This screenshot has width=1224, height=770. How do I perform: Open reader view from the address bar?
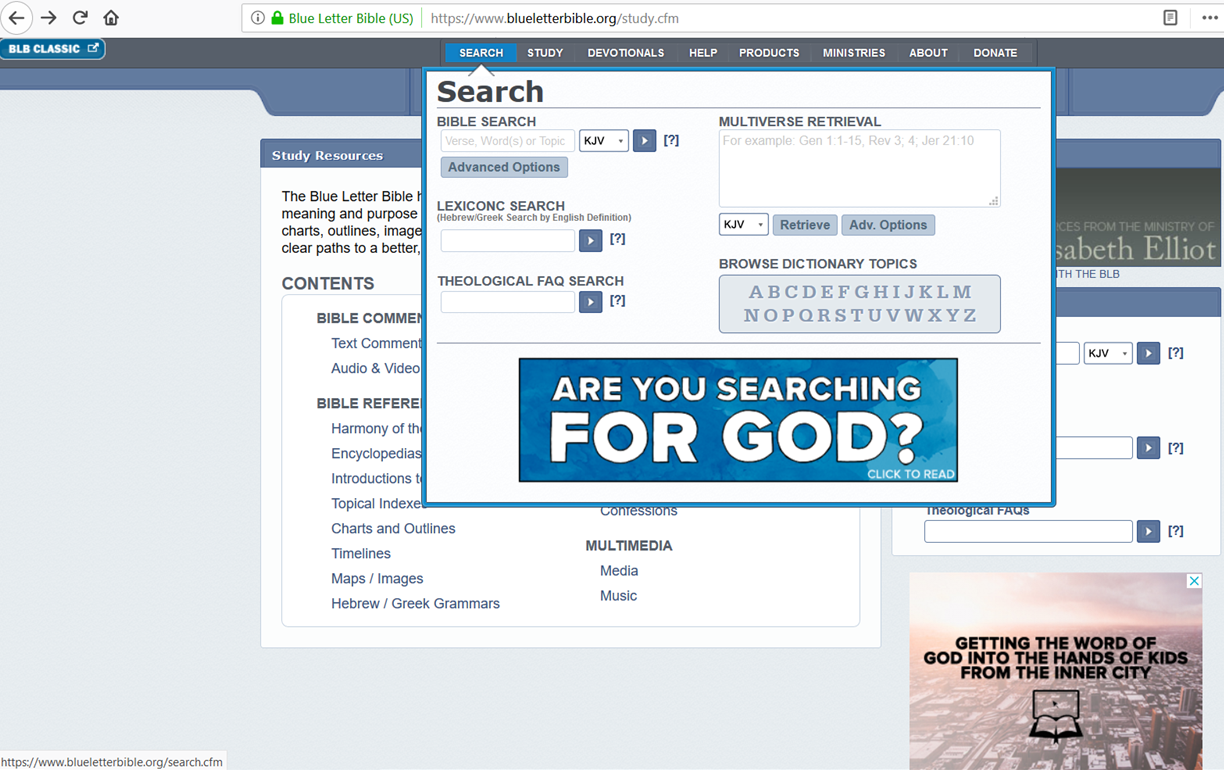coord(1170,18)
